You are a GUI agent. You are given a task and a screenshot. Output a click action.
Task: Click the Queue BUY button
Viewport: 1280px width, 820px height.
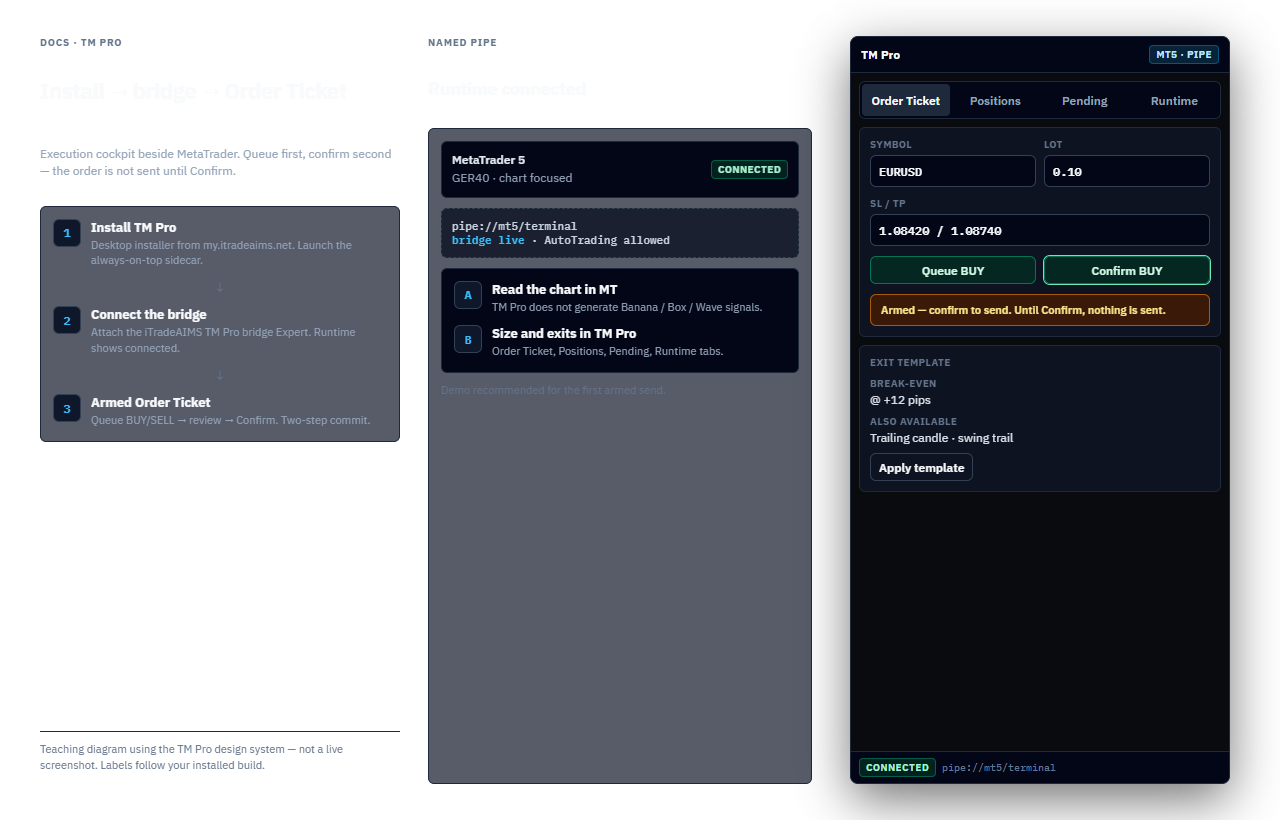pyautogui.click(x=953, y=270)
